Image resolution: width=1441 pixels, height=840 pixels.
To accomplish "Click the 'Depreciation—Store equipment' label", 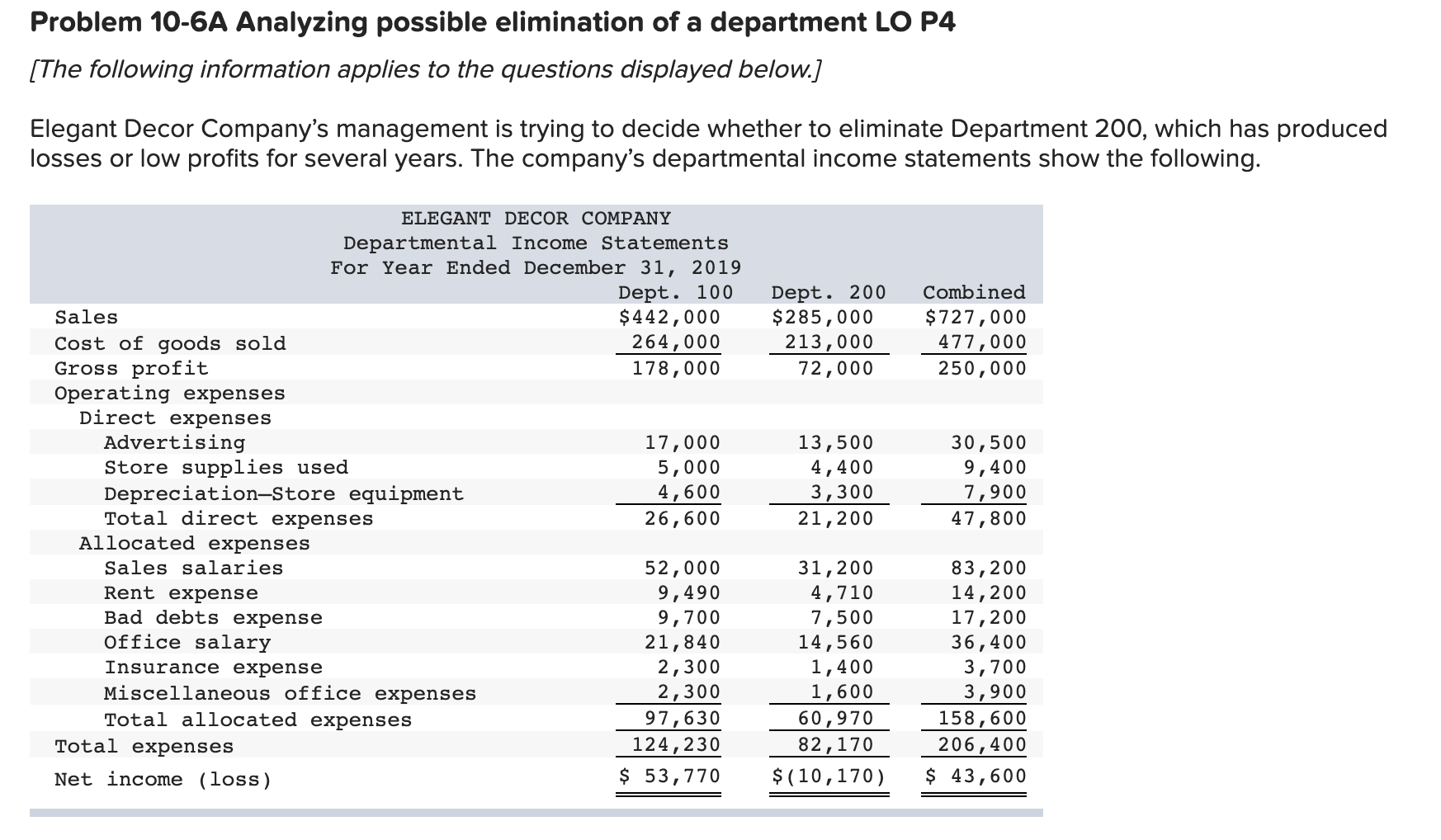I will tap(284, 494).
